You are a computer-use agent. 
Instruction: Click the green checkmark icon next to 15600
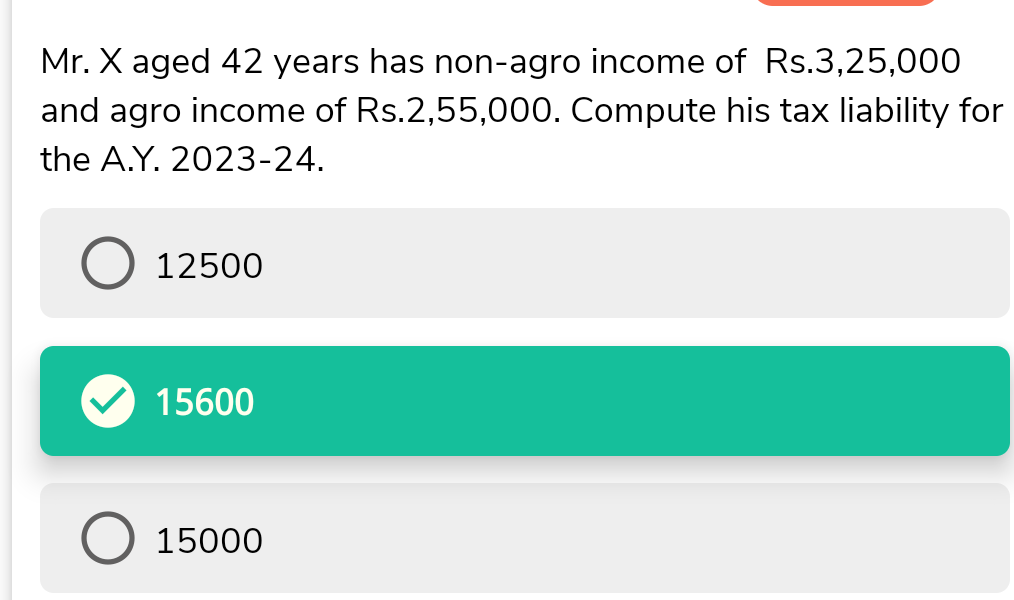click(106, 402)
